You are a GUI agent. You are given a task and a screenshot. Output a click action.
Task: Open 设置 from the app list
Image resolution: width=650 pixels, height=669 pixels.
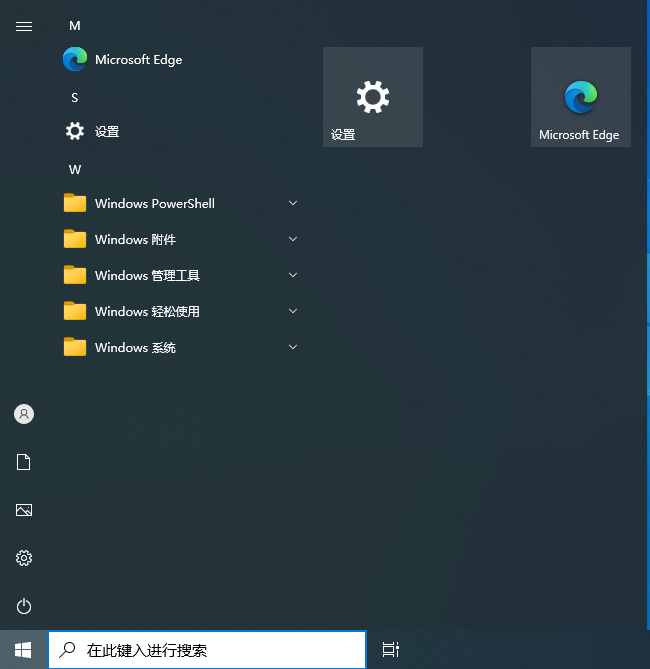[106, 132]
